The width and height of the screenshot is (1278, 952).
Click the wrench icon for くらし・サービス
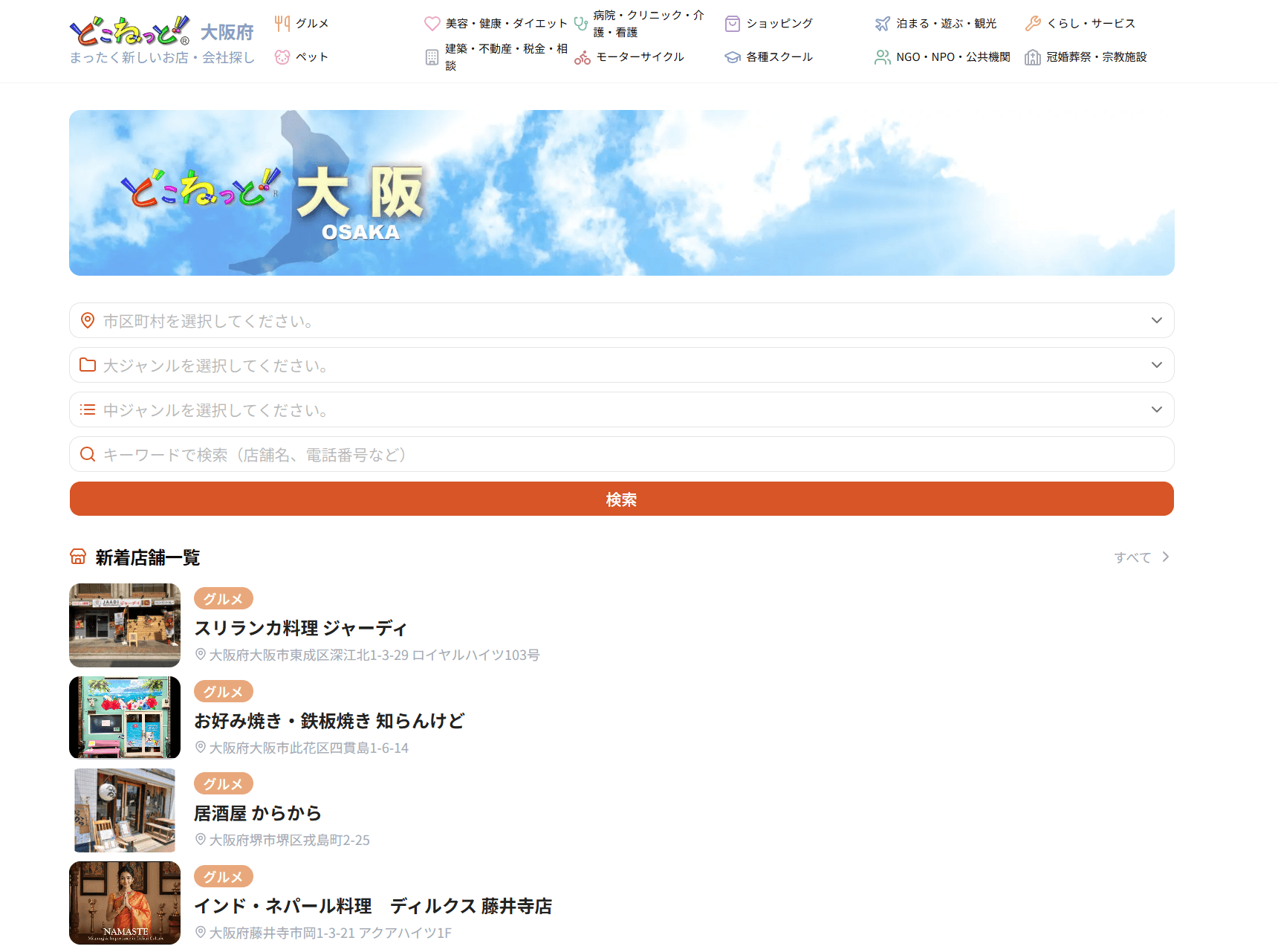[x=1033, y=24]
